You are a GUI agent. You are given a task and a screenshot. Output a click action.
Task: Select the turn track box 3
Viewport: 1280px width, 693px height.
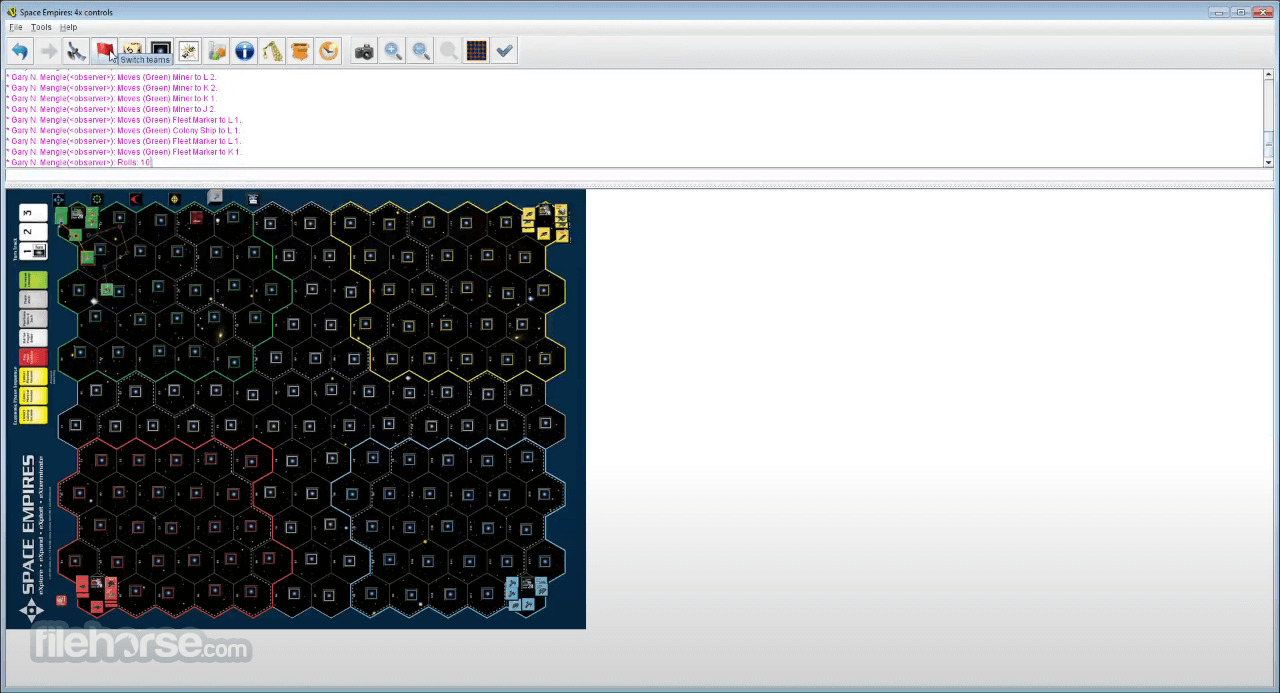[x=33, y=212]
